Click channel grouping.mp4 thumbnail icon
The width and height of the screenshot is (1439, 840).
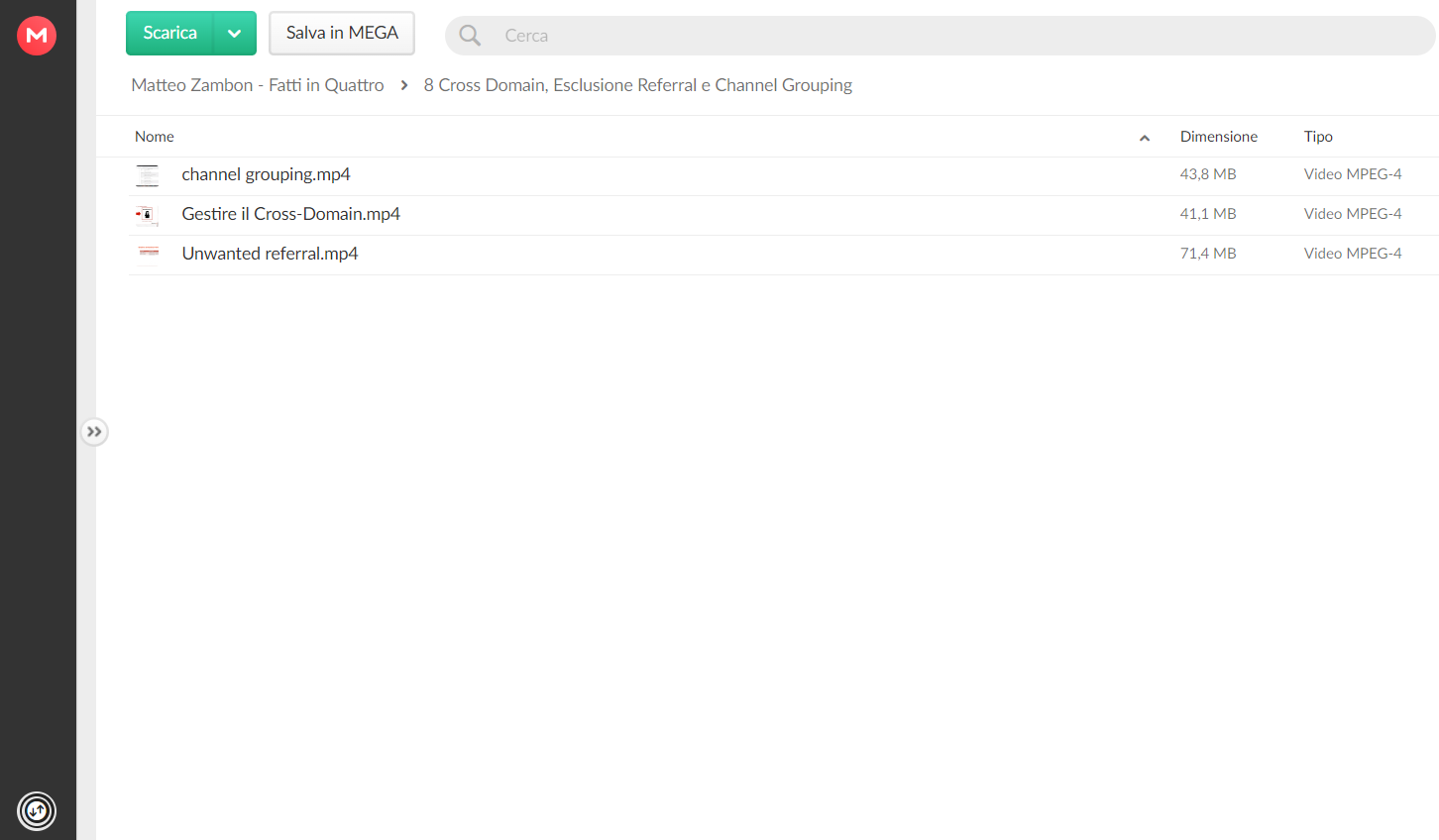(x=148, y=175)
